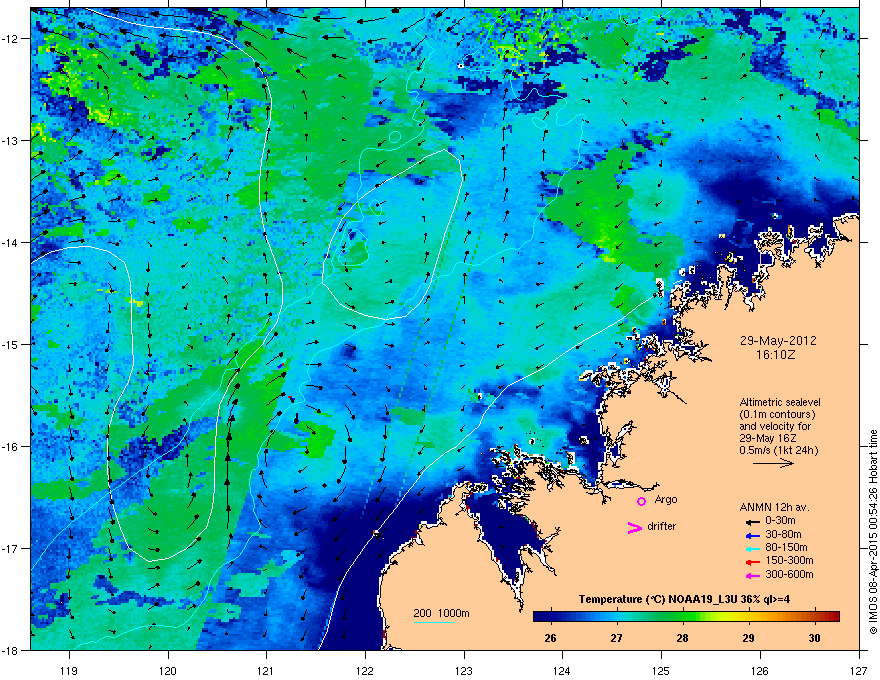
Task: Click the 'drifter' legend label
Action: click(662, 526)
